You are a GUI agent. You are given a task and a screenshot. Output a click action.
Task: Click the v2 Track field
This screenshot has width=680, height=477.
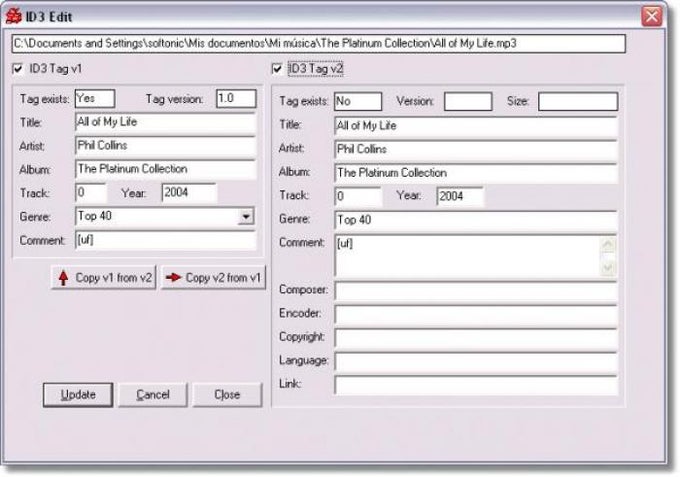point(358,196)
